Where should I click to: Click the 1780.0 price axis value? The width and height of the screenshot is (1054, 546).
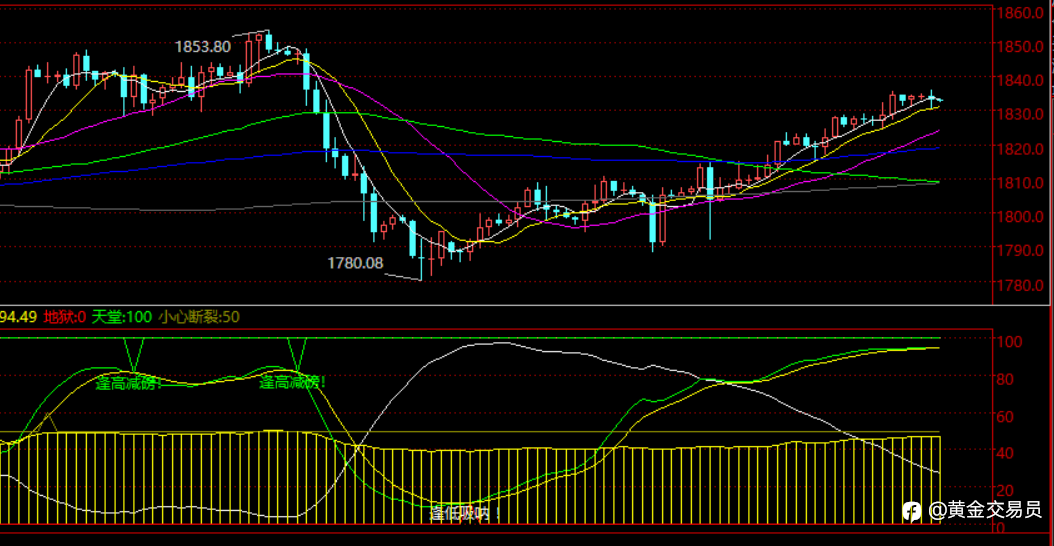pyautogui.click(x=1021, y=284)
